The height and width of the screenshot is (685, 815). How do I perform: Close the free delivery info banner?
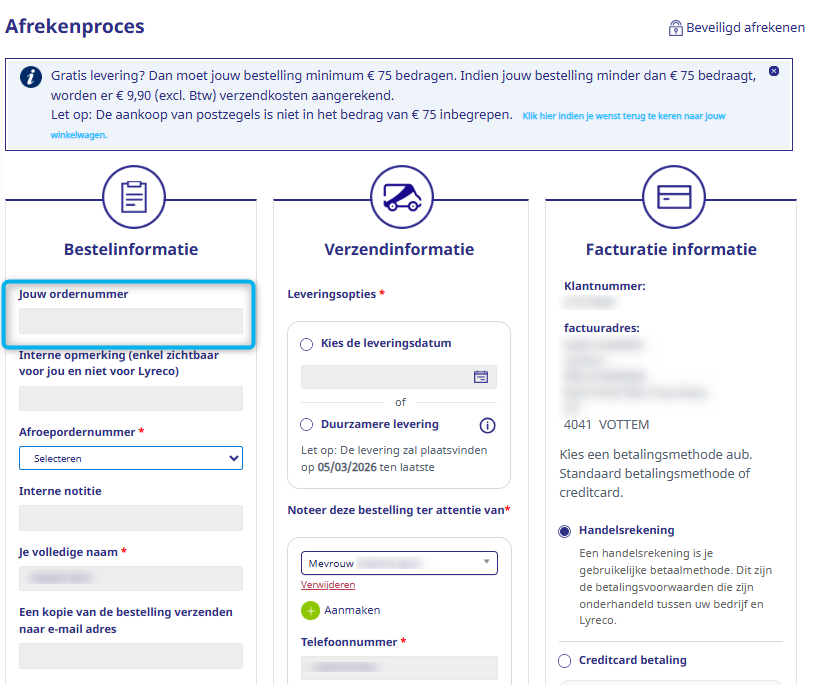click(x=774, y=71)
